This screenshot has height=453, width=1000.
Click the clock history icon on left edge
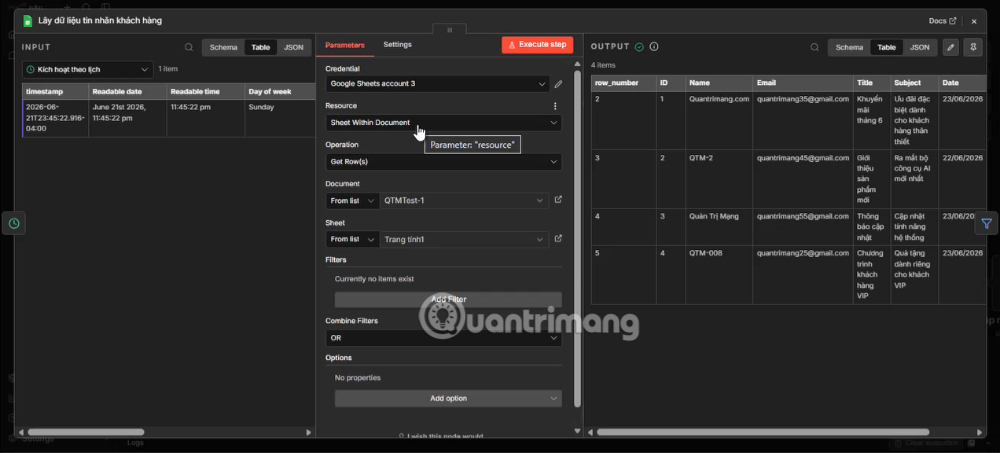point(14,223)
